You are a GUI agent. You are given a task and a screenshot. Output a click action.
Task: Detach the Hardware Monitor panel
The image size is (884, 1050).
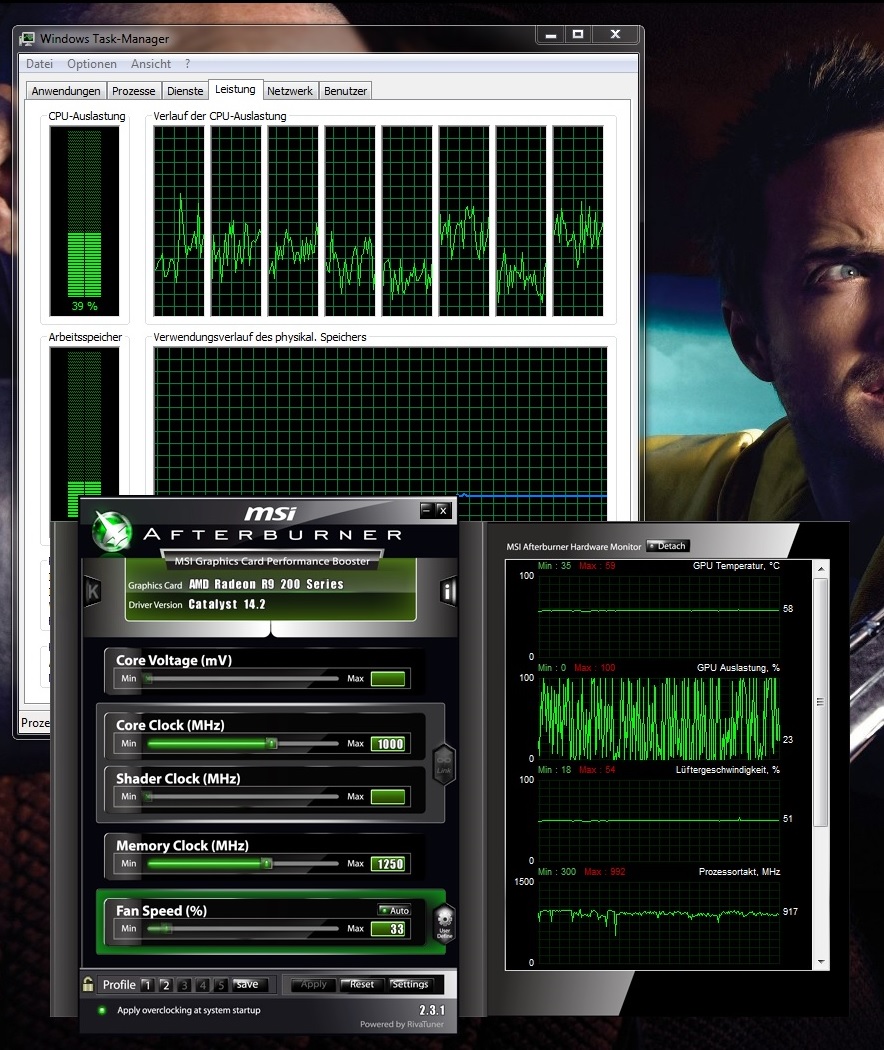coord(668,546)
